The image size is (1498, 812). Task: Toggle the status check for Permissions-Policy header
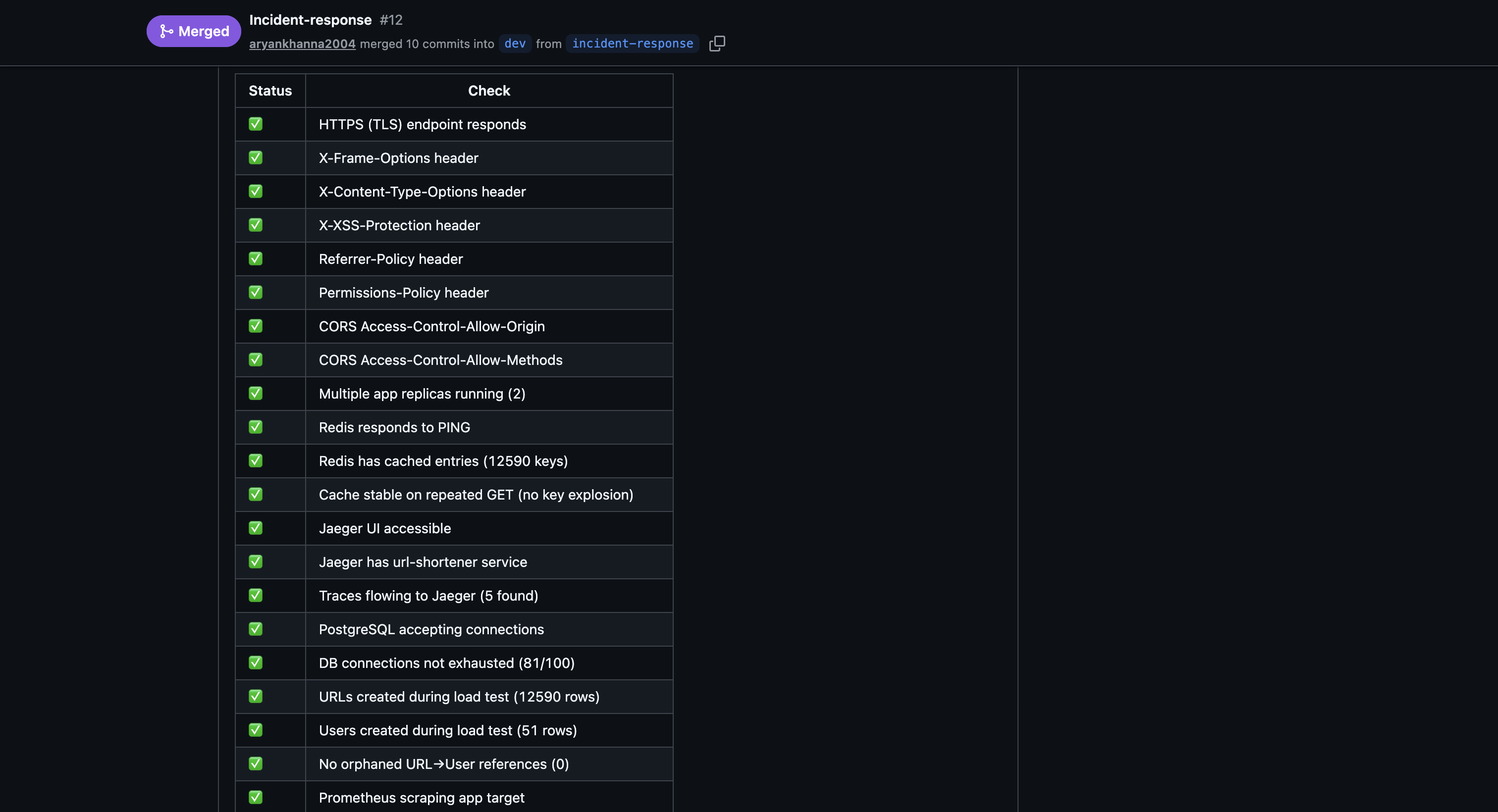[255, 292]
